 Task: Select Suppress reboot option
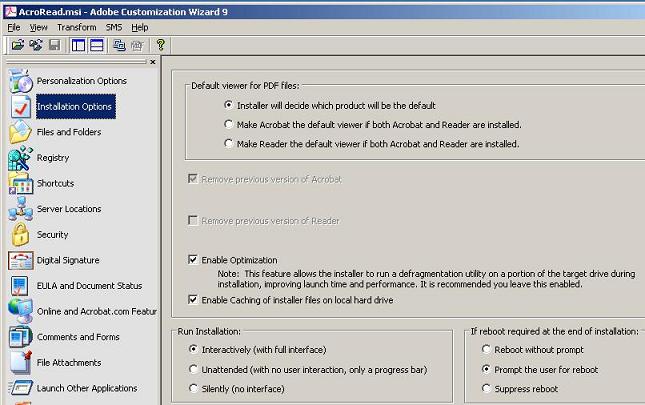[486, 388]
